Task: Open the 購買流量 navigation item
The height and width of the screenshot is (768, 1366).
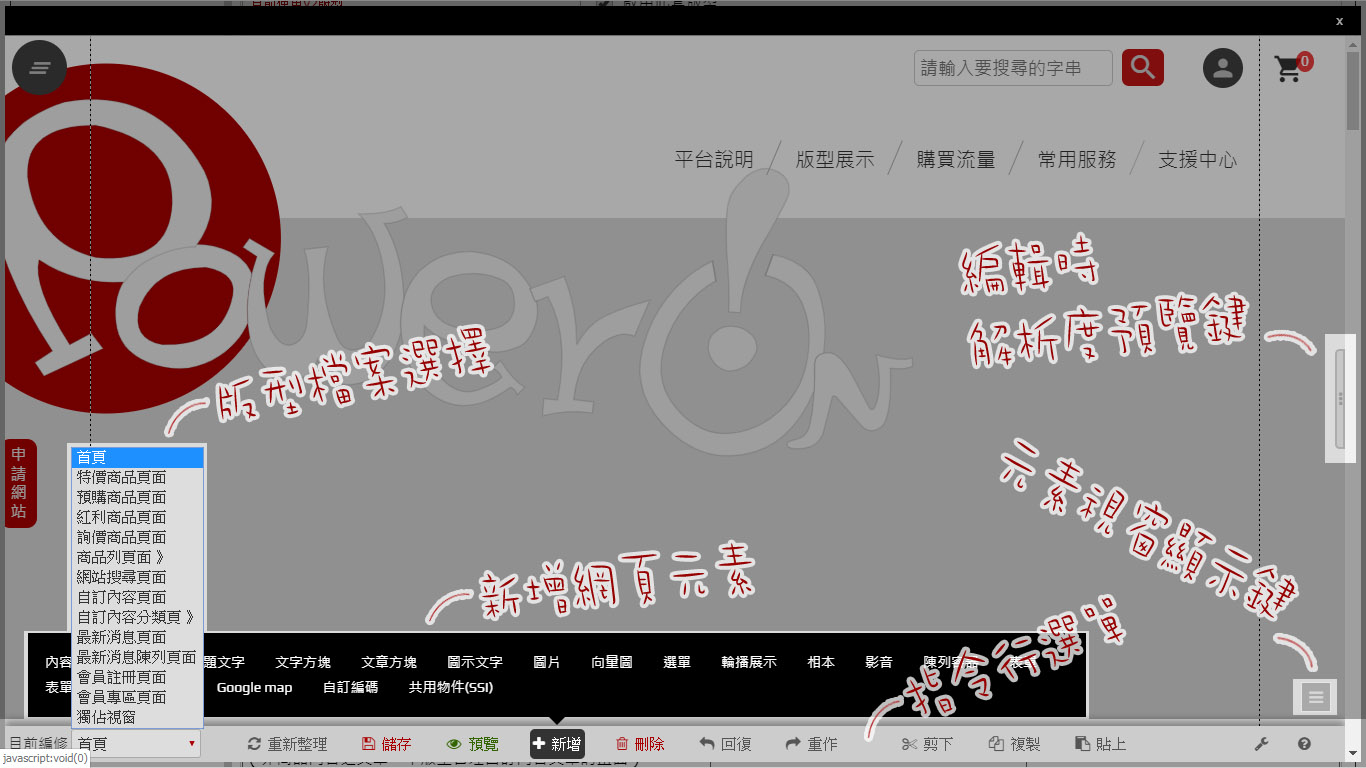Action: pyautogui.click(x=956, y=160)
